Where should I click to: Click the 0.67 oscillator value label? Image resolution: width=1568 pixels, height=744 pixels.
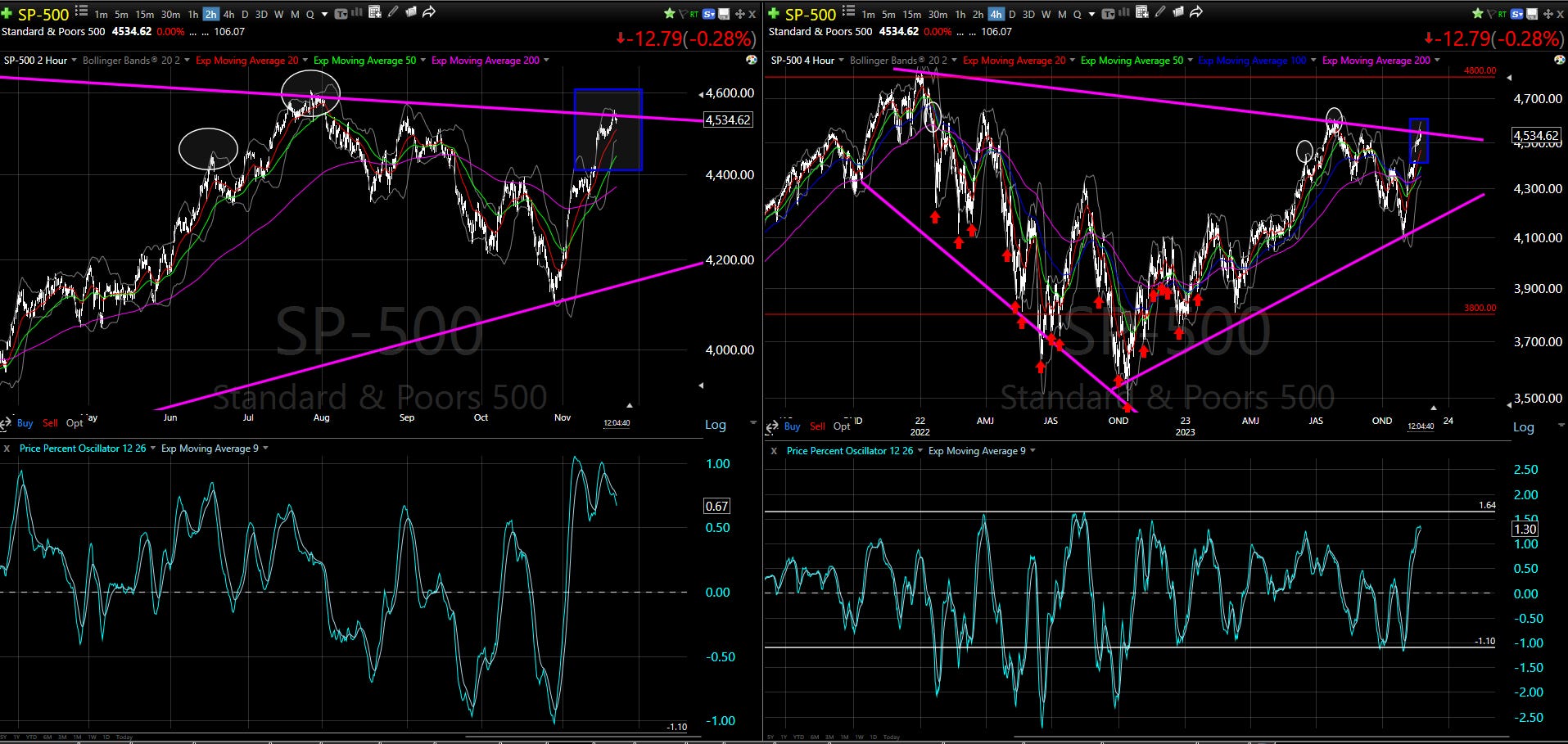[x=716, y=506]
